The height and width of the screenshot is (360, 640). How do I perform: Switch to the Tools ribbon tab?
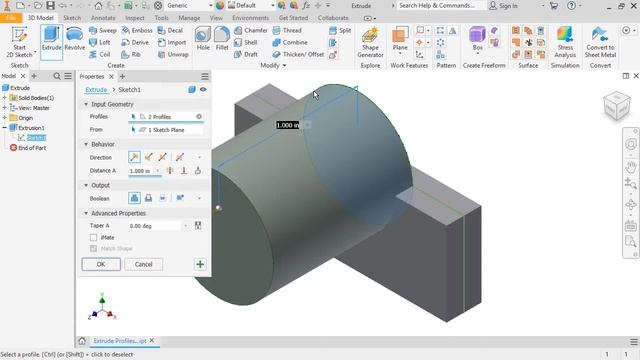click(161, 18)
